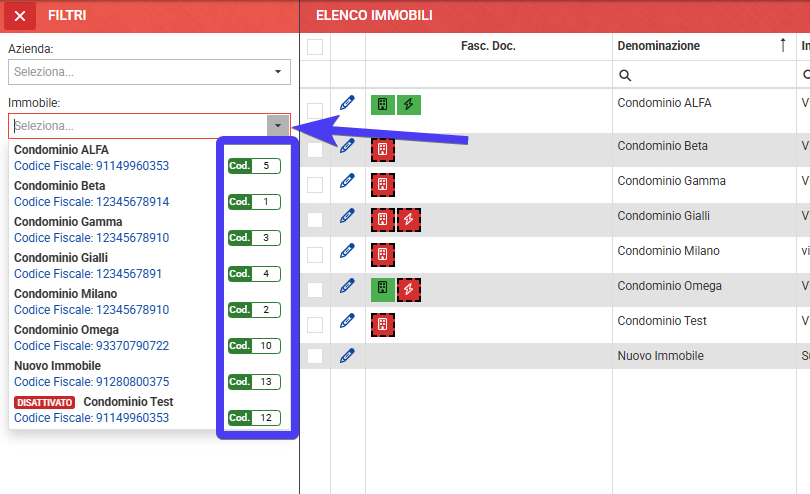810x494 pixels.
Task: Click the Cod. 5 badge
Action: coord(254,166)
